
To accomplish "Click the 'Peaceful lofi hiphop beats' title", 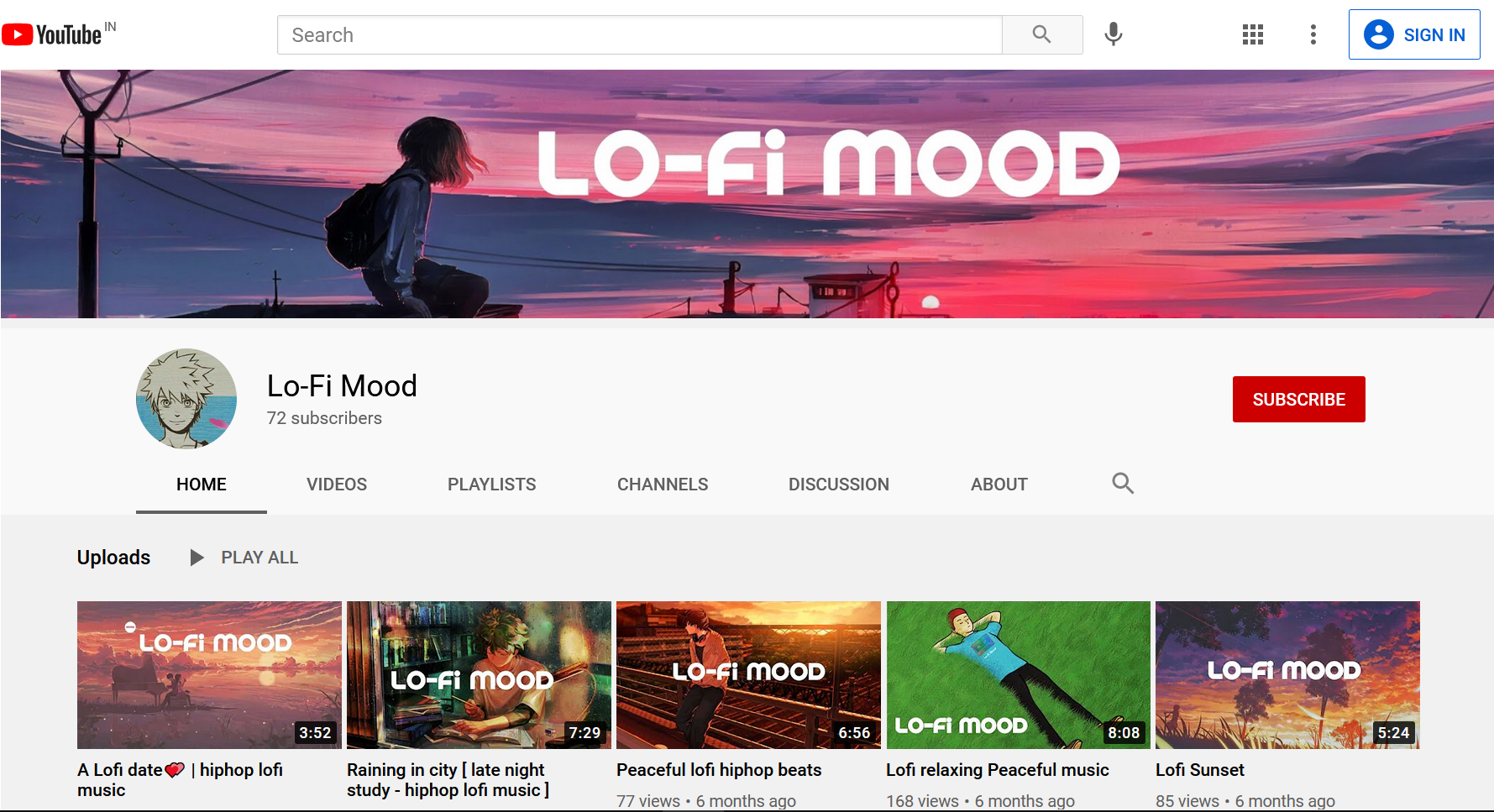I will [x=719, y=770].
